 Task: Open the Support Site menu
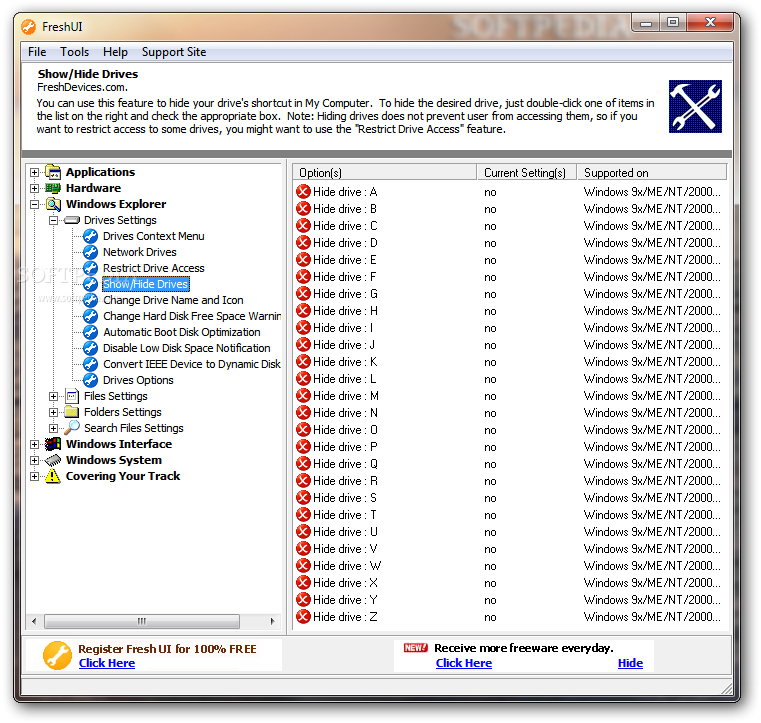(x=174, y=52)
